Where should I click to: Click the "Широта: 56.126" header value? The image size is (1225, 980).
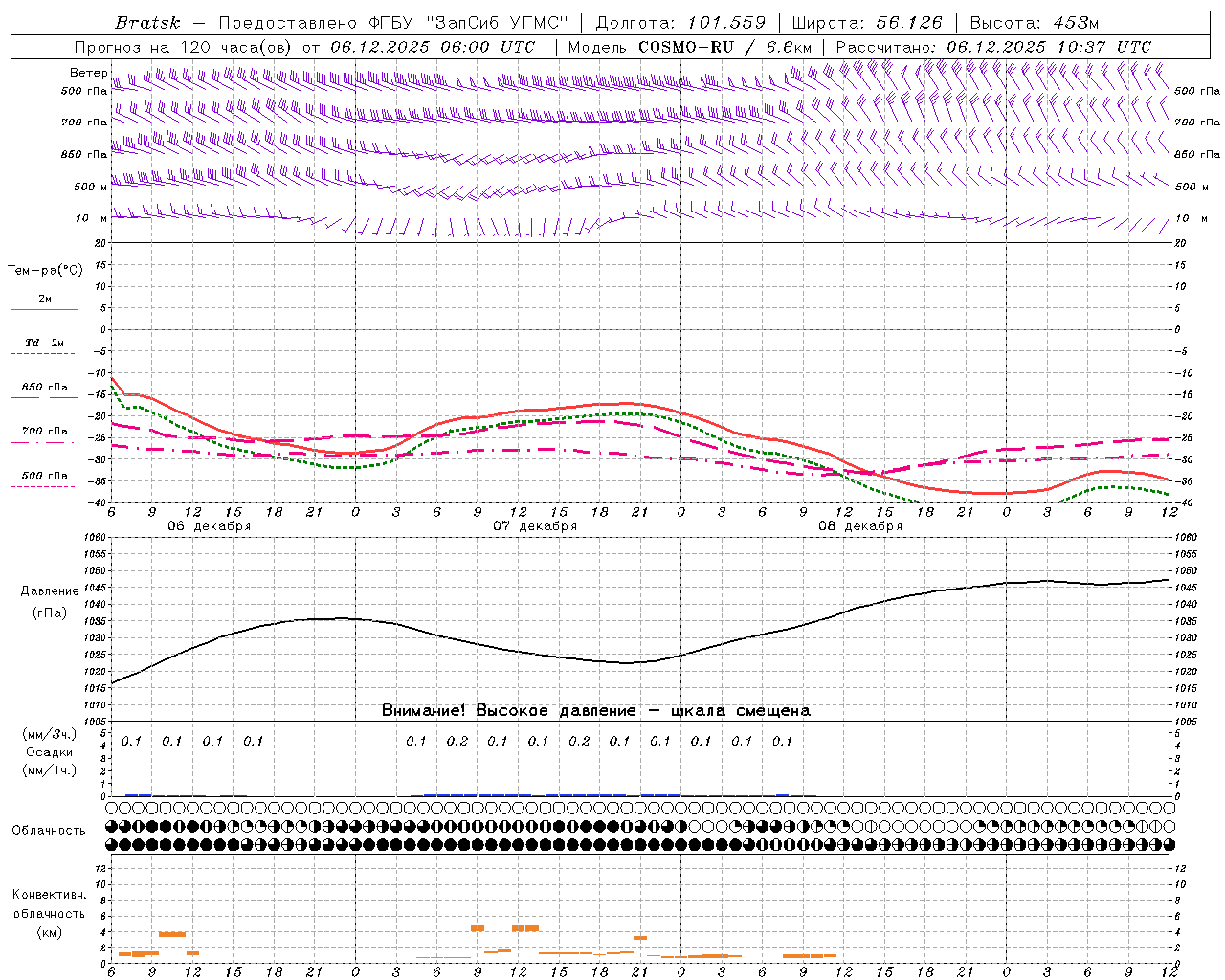click(x=867, y=23)
